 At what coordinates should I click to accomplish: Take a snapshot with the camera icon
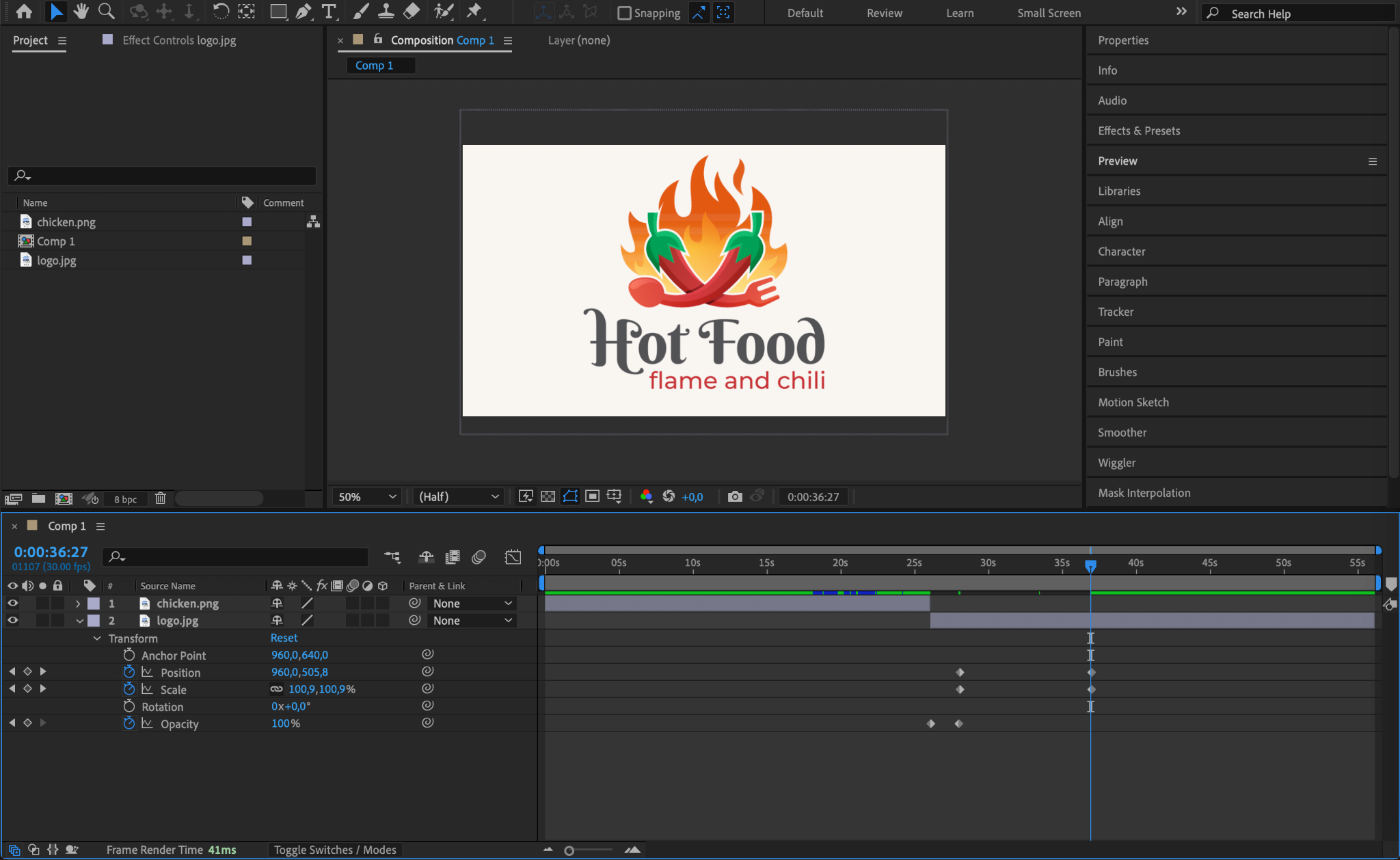pyautogui.click(x=735, y=496)
